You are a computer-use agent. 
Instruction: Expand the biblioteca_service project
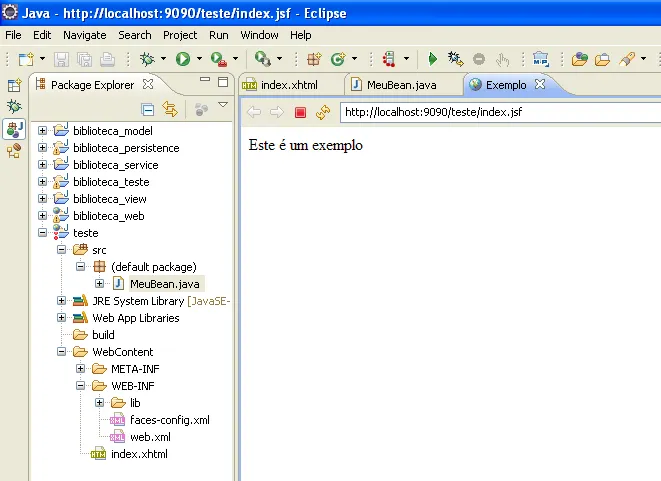42,164
